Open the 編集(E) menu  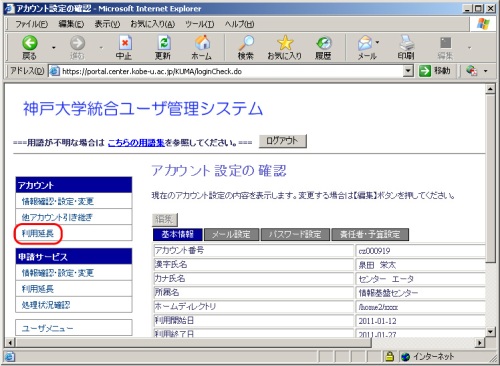tap(71, 24)
